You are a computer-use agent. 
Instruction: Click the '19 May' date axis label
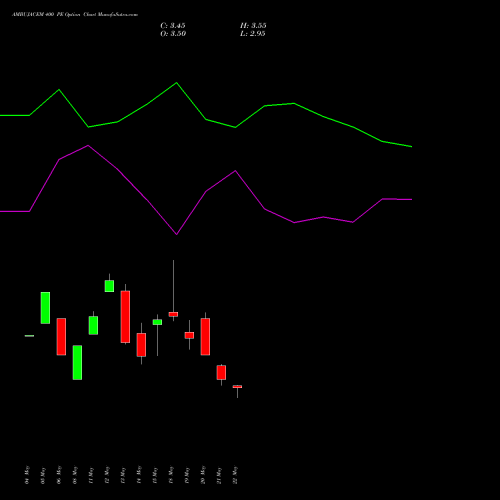(x=187, y=475)
